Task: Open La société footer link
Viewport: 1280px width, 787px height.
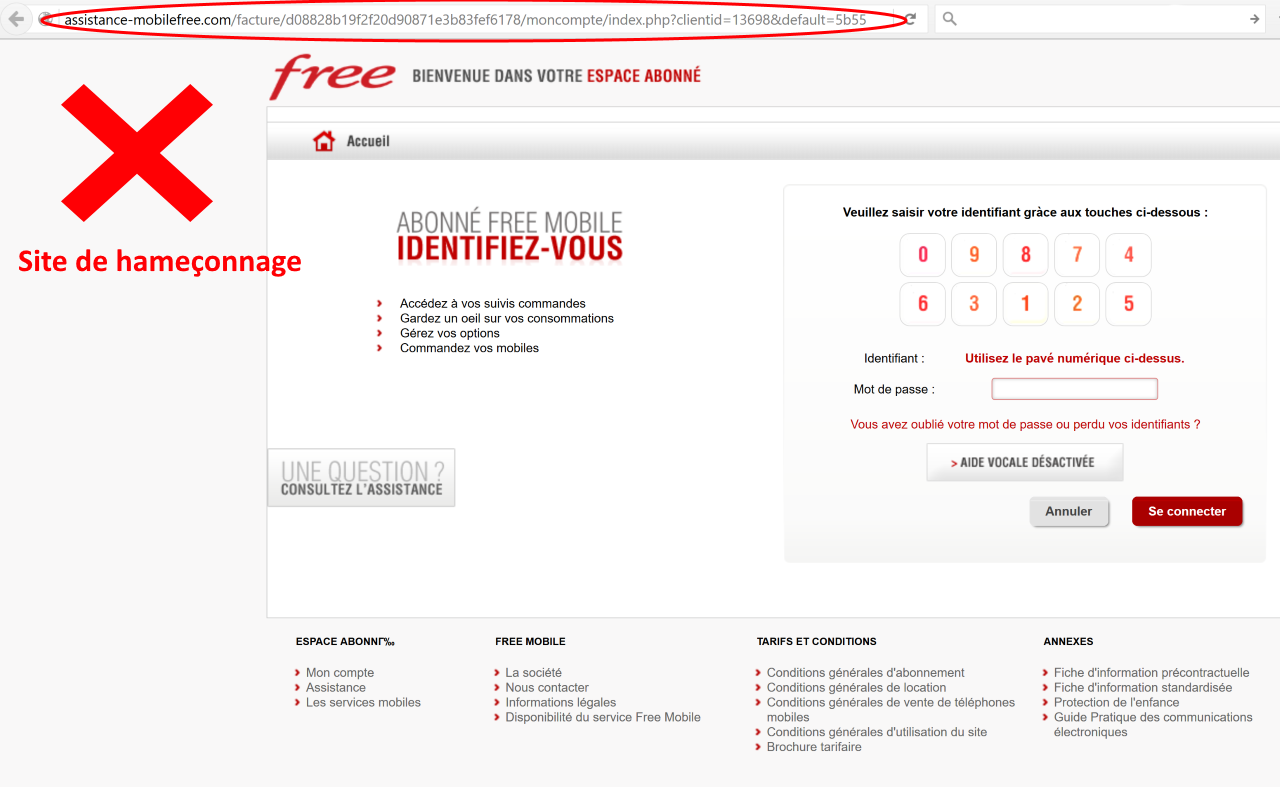Action: coord(533,673)
